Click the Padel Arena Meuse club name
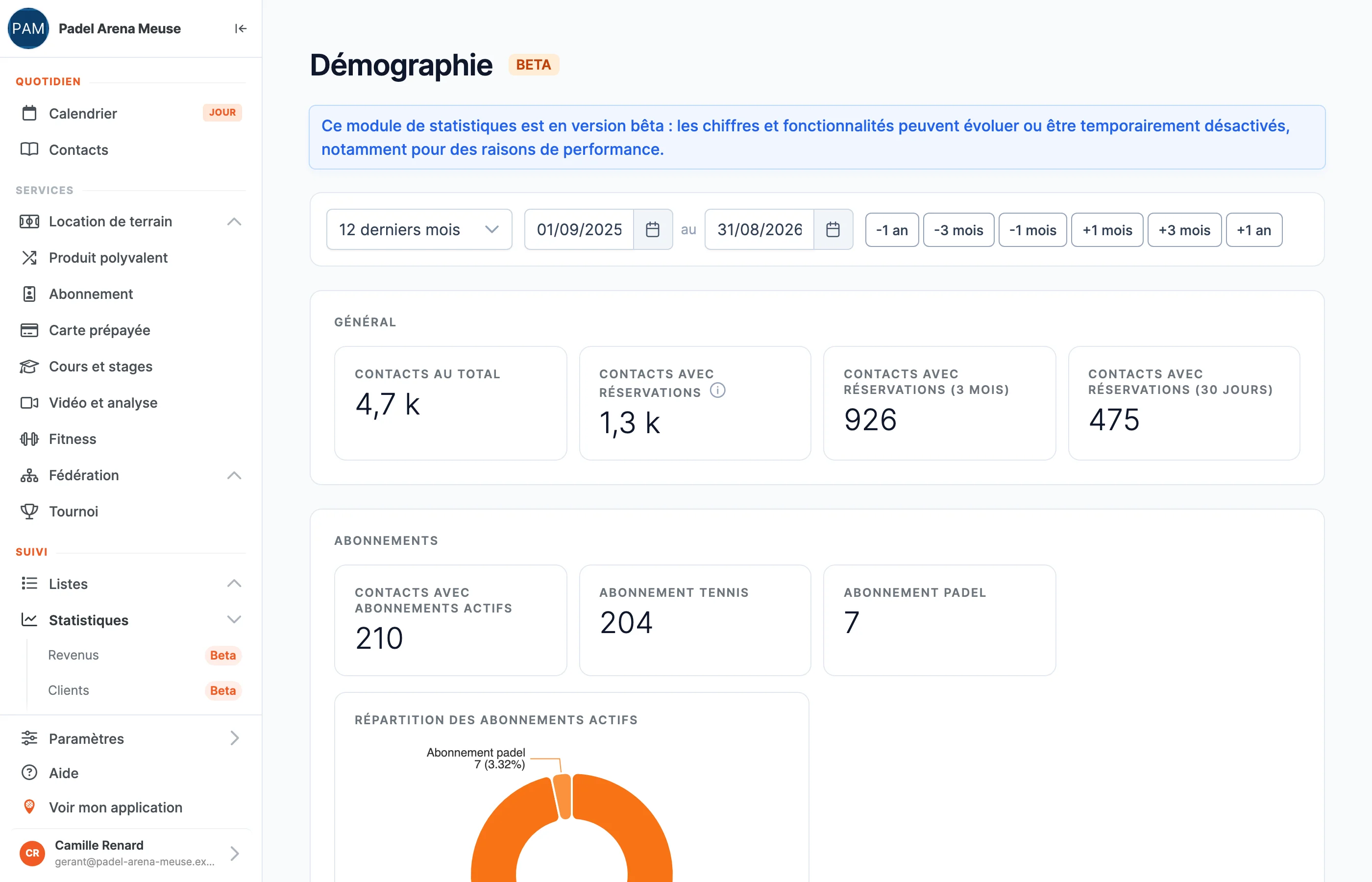This screenshot has width=1372, height=882. [120, 28]
